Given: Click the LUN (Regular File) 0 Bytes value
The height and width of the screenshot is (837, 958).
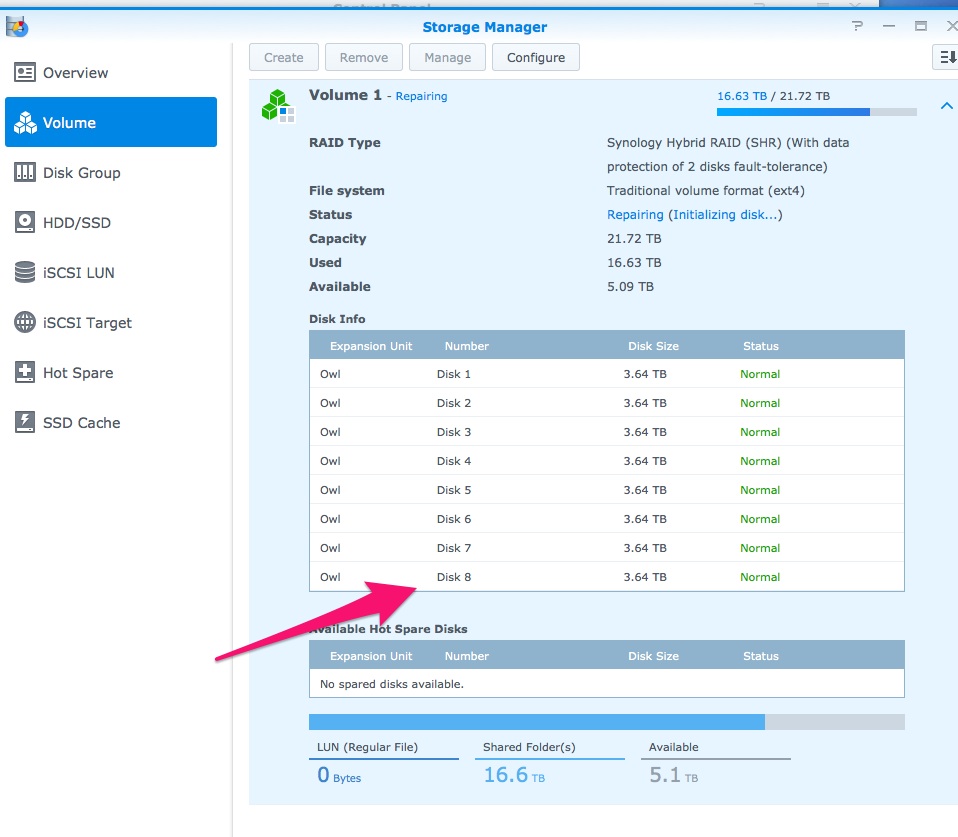Looking at the screenshot, I should (x=339, y=775).
